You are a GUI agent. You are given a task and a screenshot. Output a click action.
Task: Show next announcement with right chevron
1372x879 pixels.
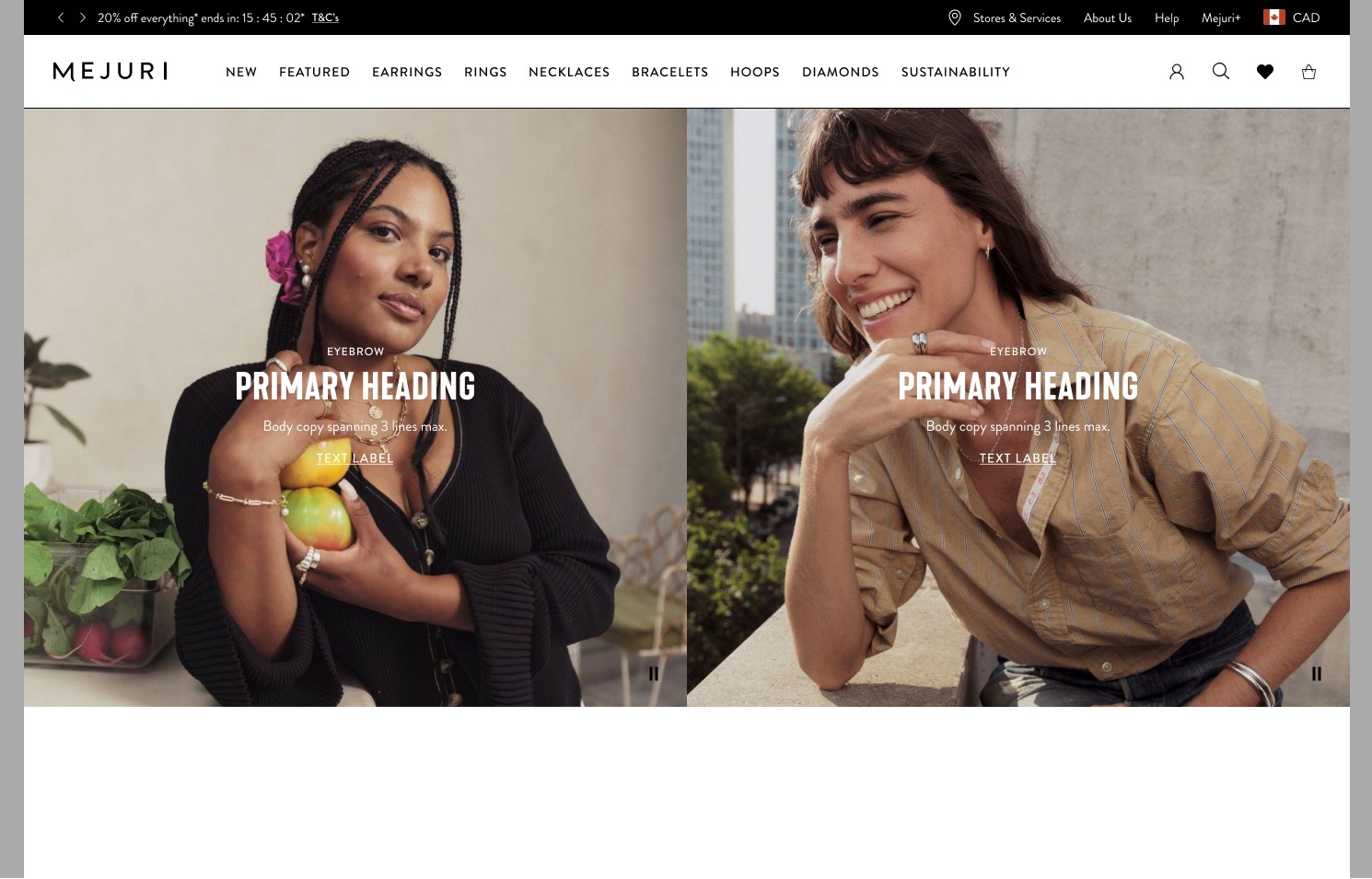pos(82,17)
